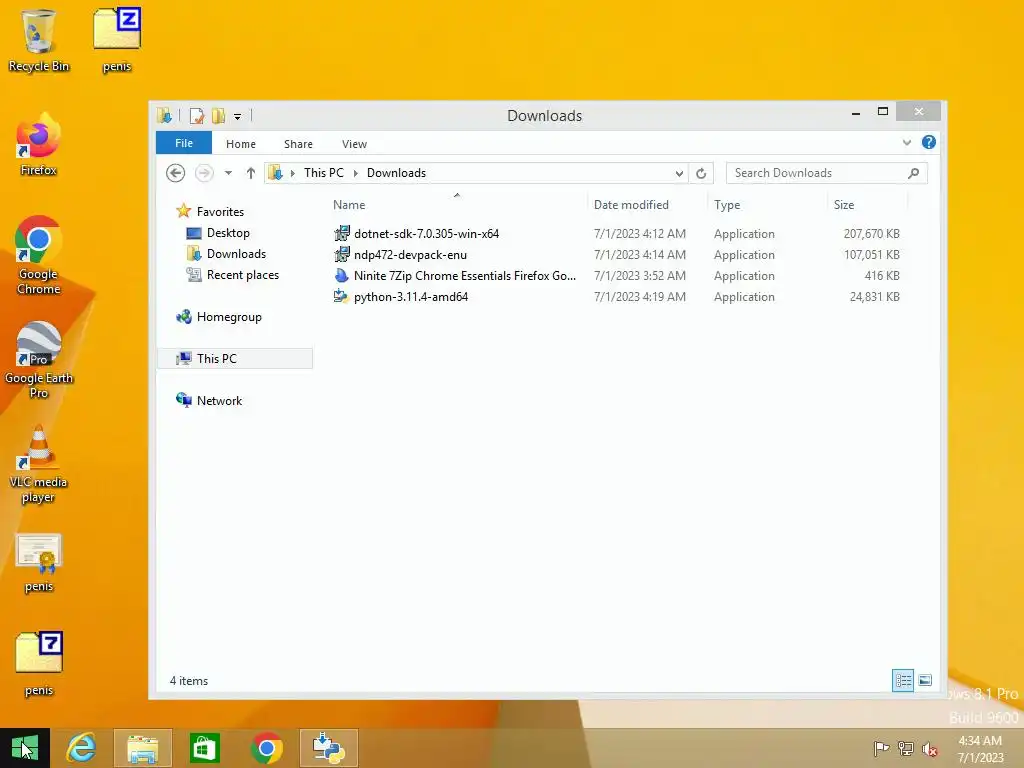Select the Z archive icon beside Recycle Bin
This screenshot has width=1024, height=768.
point(117,39)
